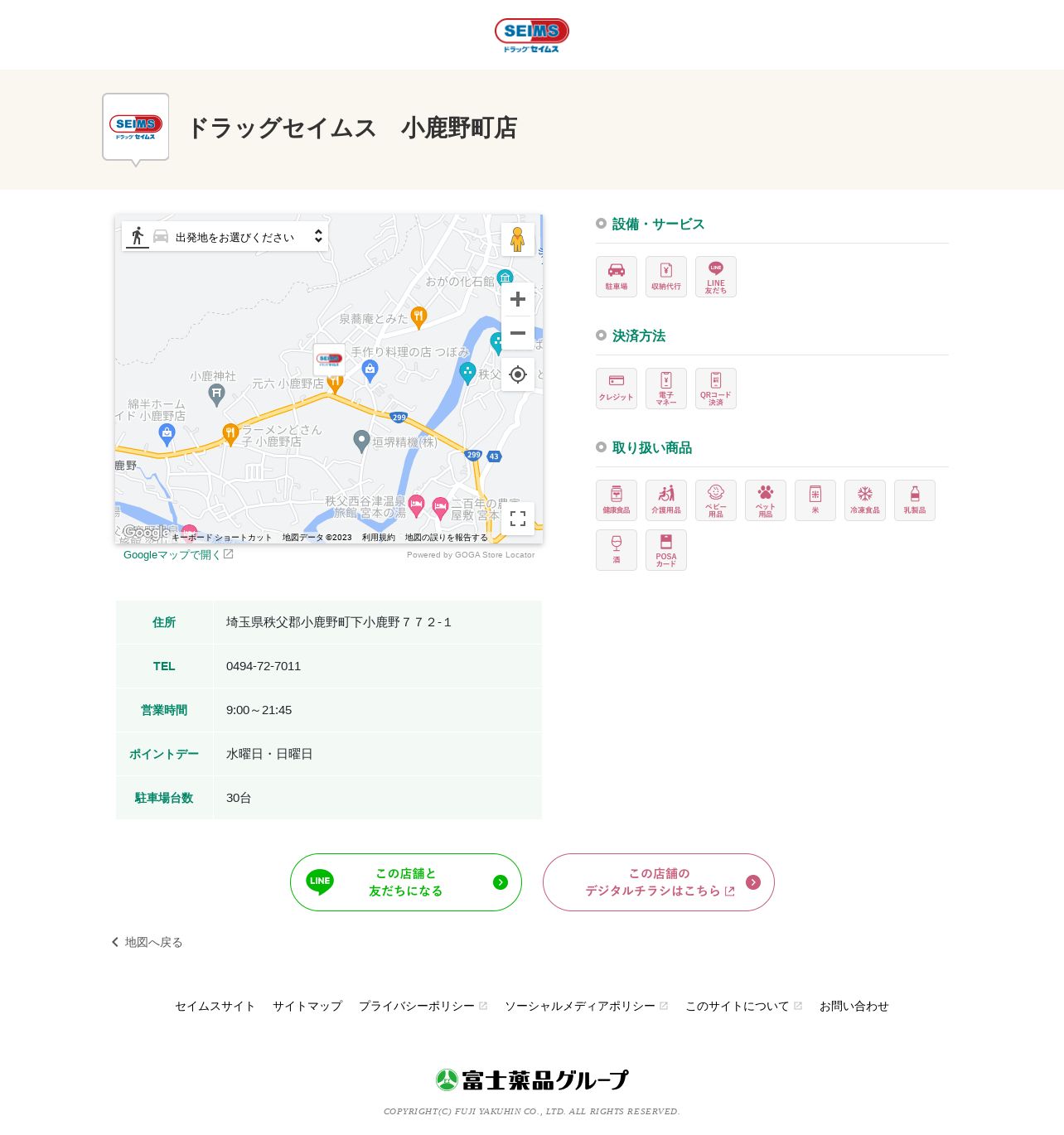Click the 収納代行 service icon

tap(666, 277)
